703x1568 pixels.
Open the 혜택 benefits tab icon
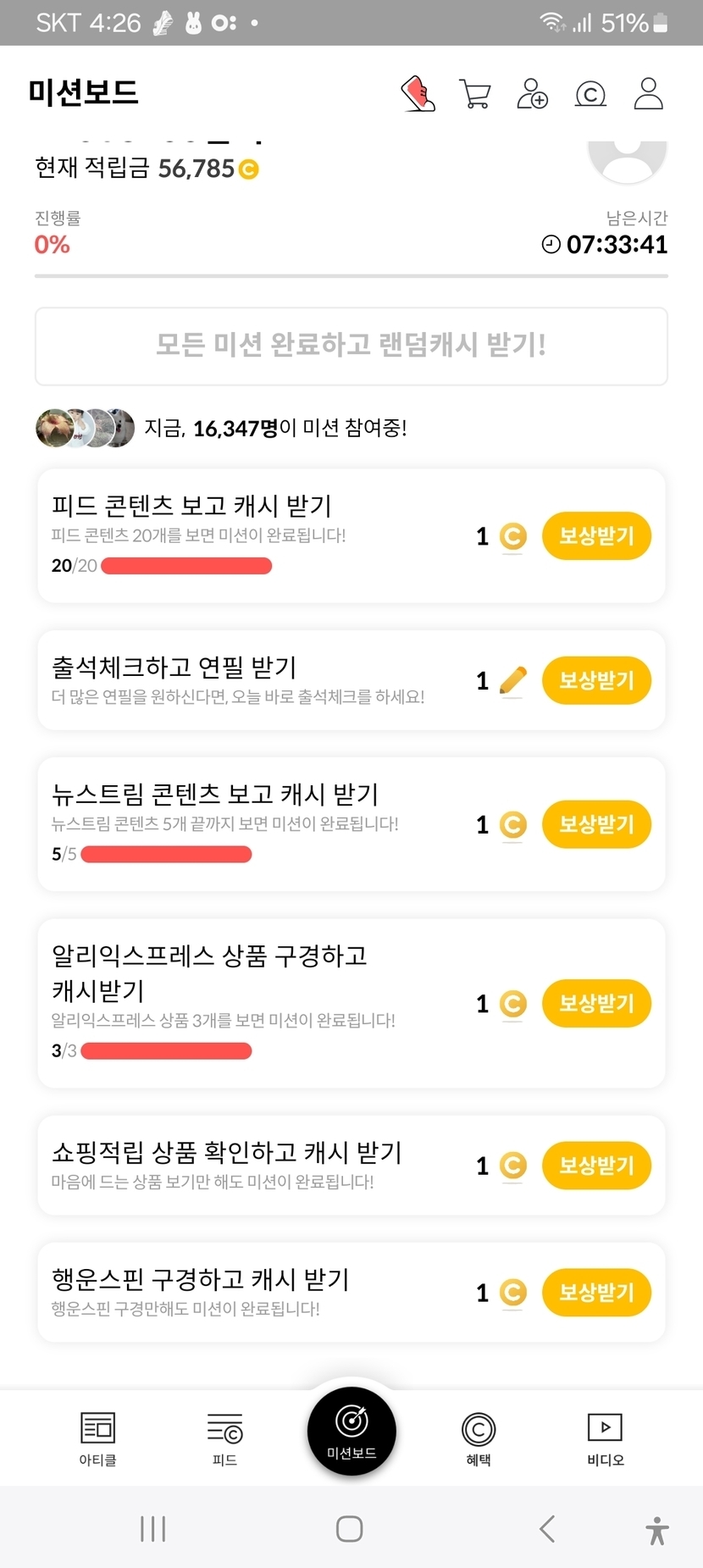tap(479, 1438)
